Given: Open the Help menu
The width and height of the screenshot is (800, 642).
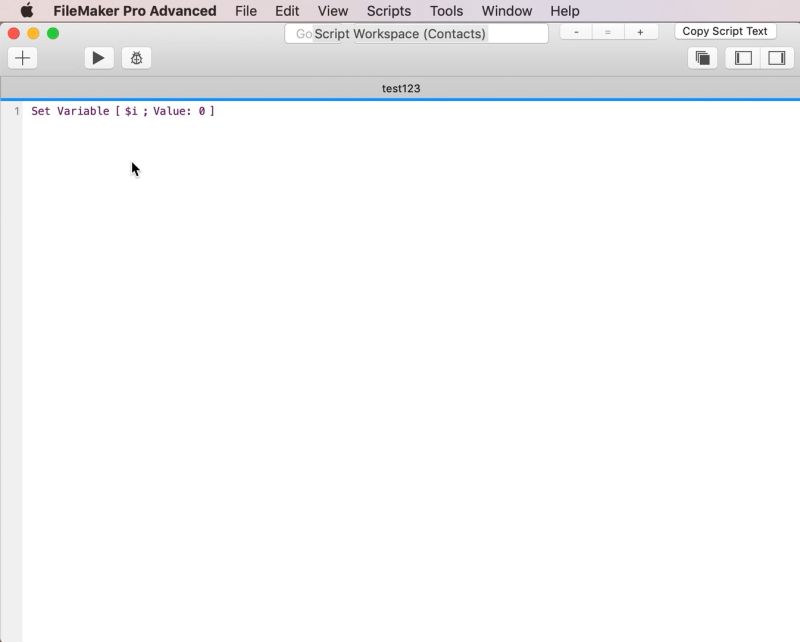Looking at the screenshot, I should point(565,11).
